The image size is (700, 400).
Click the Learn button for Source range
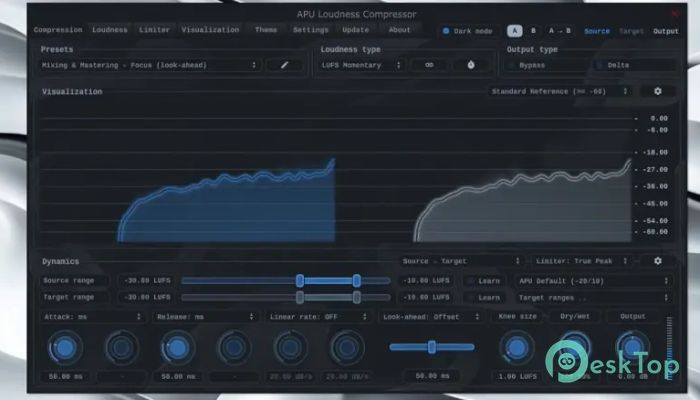point(484,281)
